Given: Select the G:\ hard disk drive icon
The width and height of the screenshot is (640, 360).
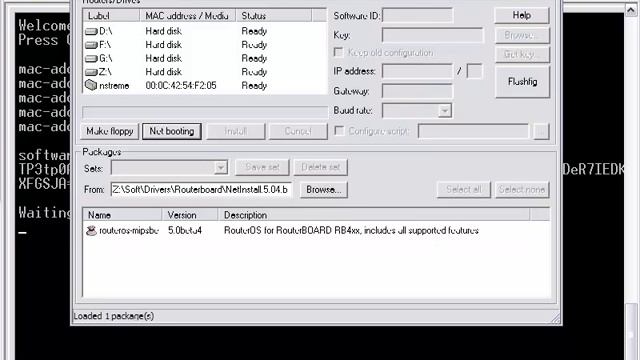Looking at the screenshot, I should pyautogui.click(x=91, y=58).
